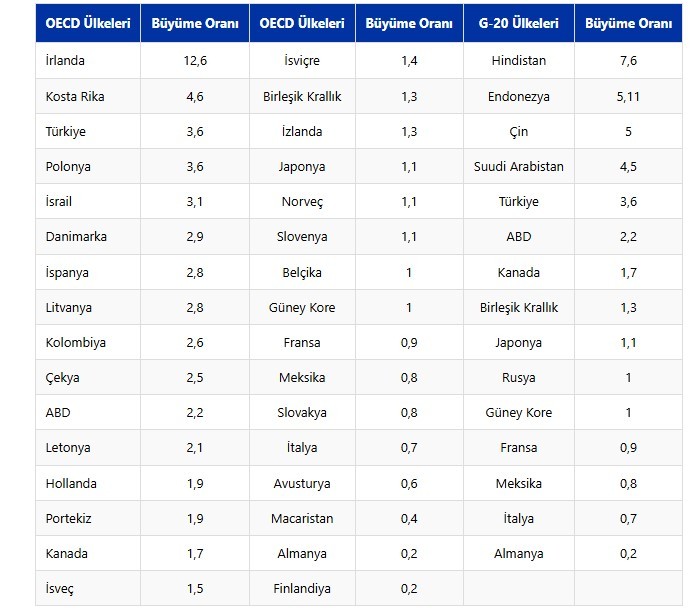Viewport: 700px width, 614px height.
Task: Click the Portekiz cell
Action: (x=70, y=519)
